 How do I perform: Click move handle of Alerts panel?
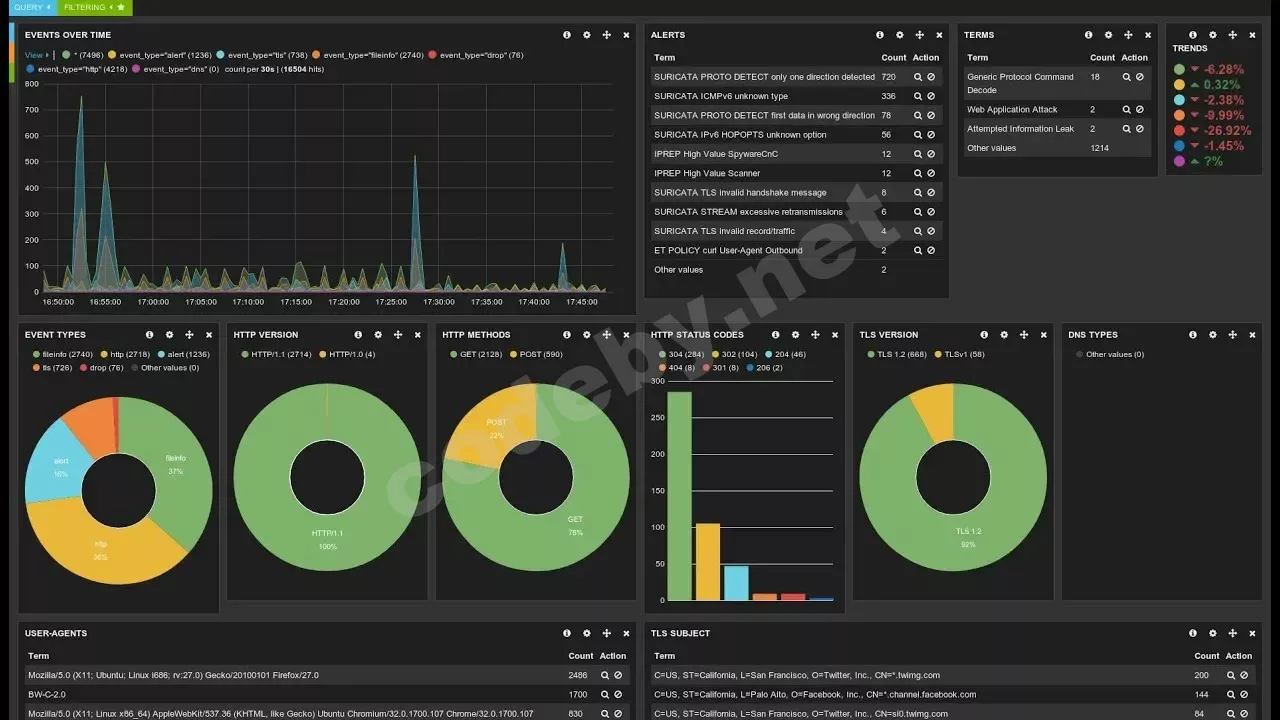pos(919,35)
